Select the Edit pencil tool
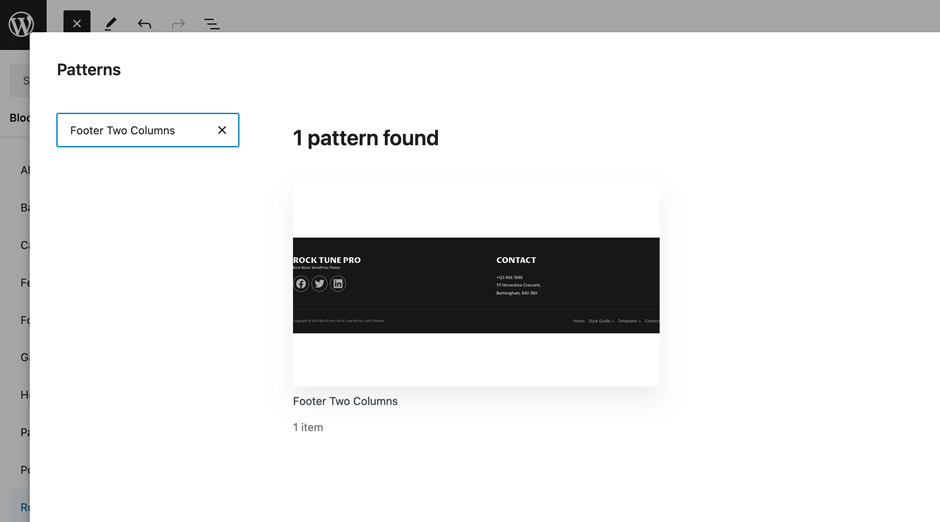 pyautogui.click(x=111, y=24)
